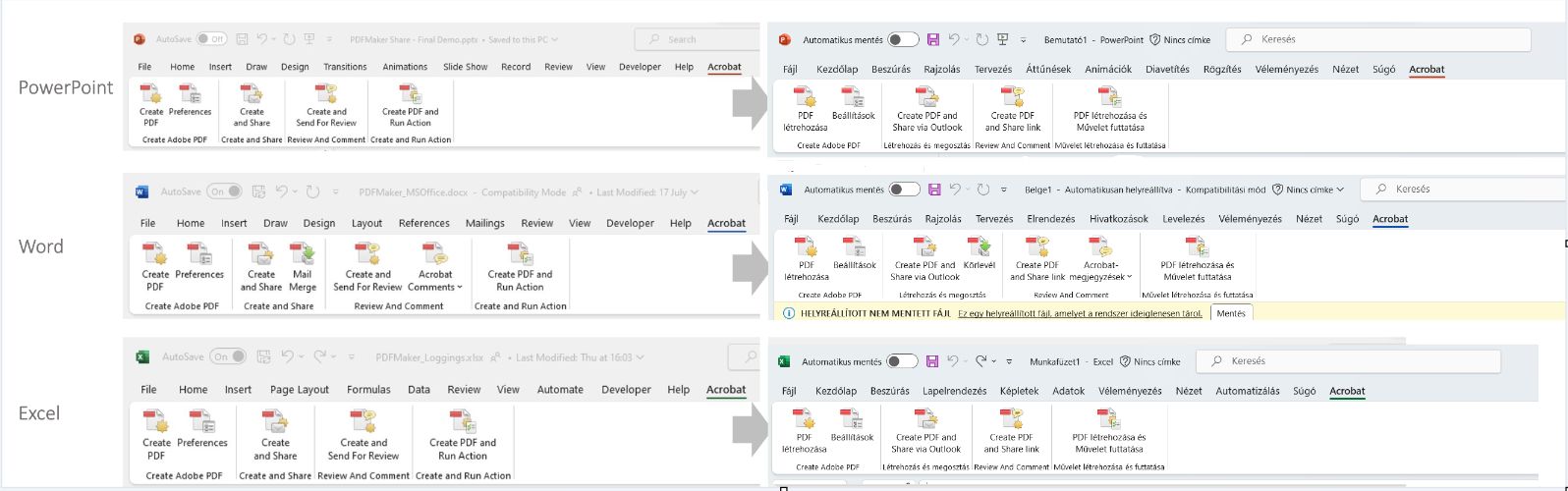Click Create PDF and Share link in Hungarian Word
The width and height of the screenshot is (1568, 491).
coord(1037,258)
